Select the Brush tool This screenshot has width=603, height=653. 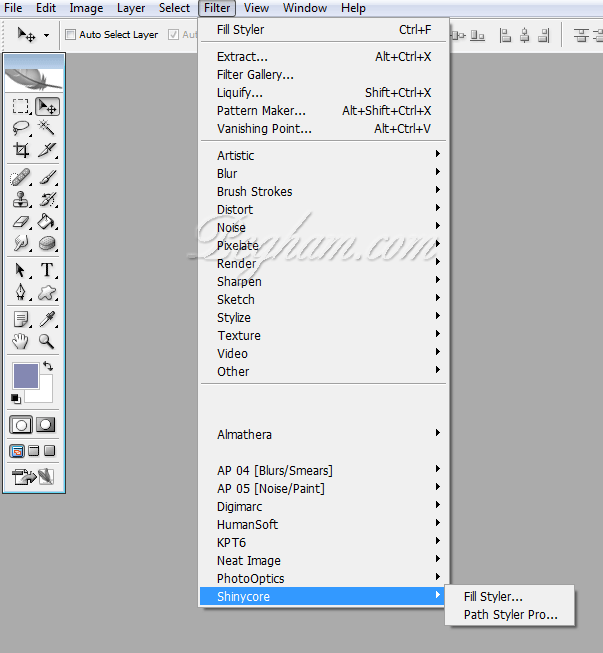pyautogui.click(x=47, y=177)
